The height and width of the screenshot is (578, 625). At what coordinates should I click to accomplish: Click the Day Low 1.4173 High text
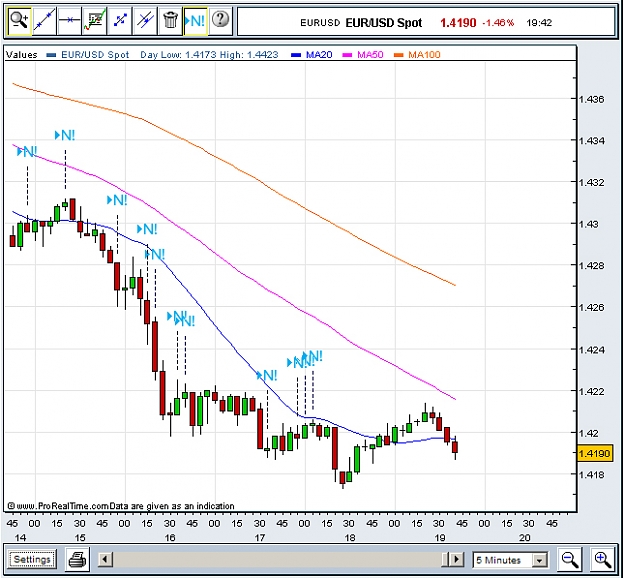tap(209, 55)
